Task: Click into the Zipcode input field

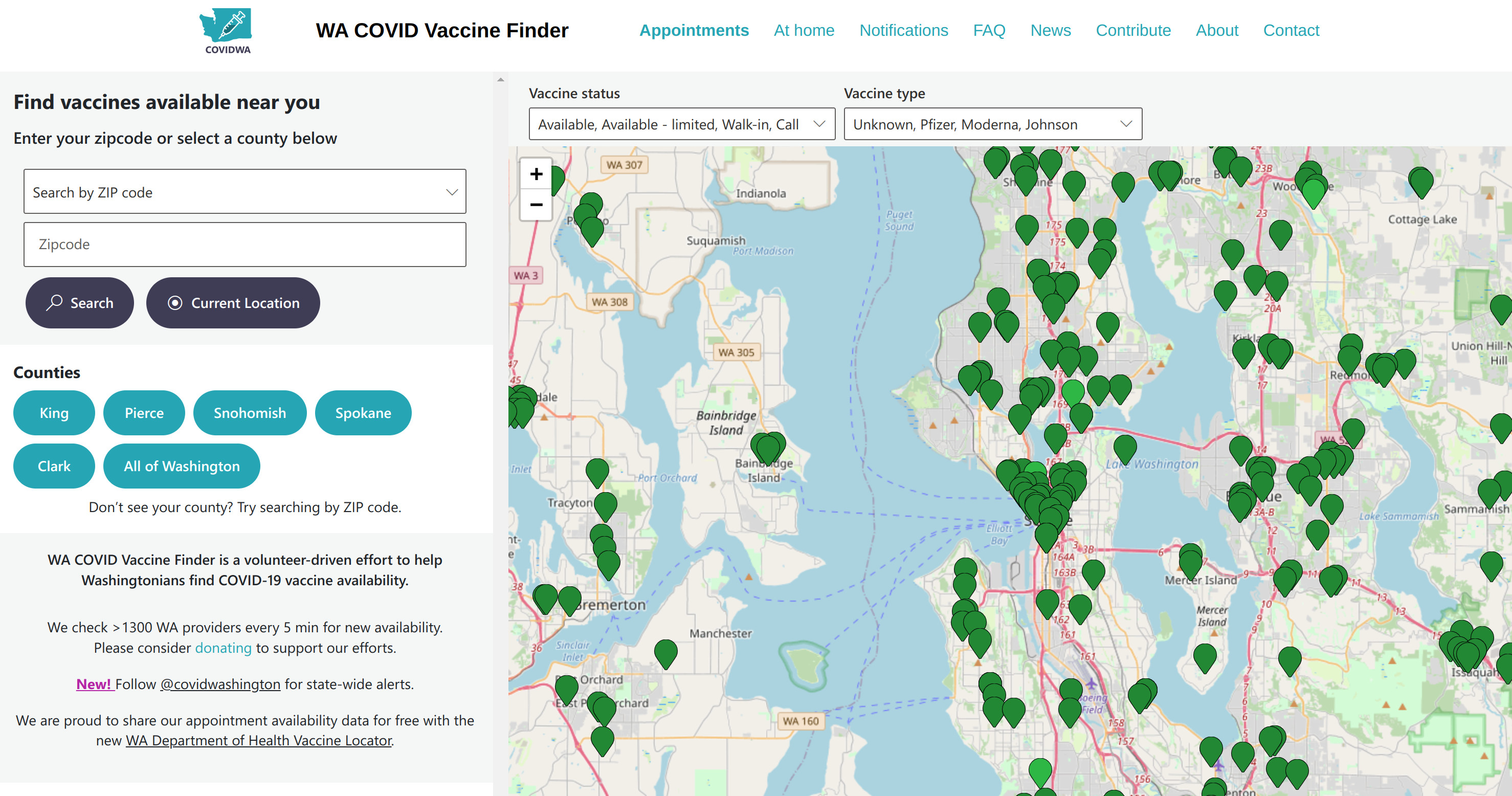Action: point(245,244)
